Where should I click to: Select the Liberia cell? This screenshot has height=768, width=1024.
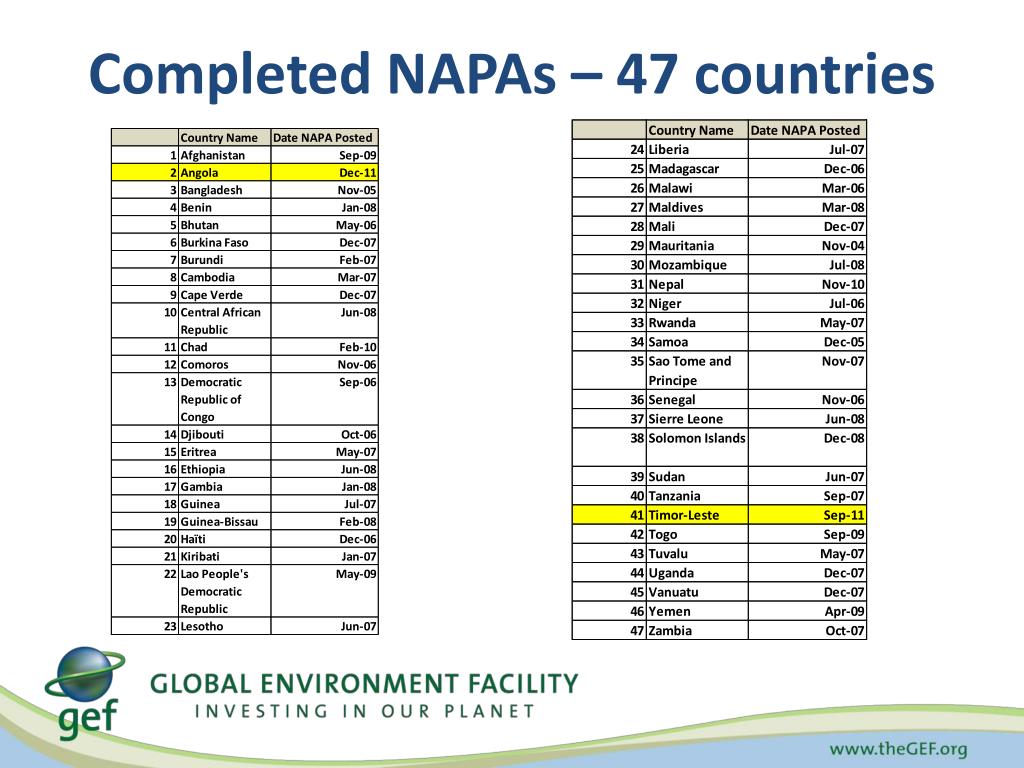pos(697,150)
